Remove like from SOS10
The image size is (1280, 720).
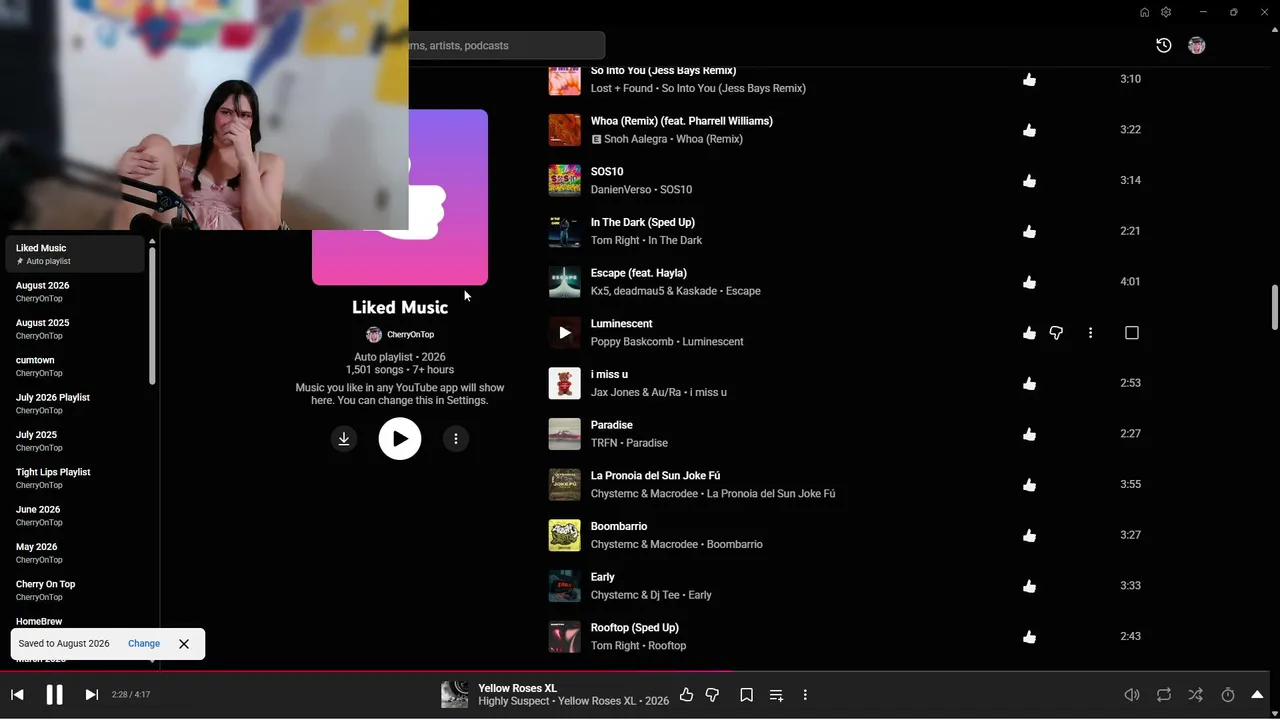tap(1029, 181)
